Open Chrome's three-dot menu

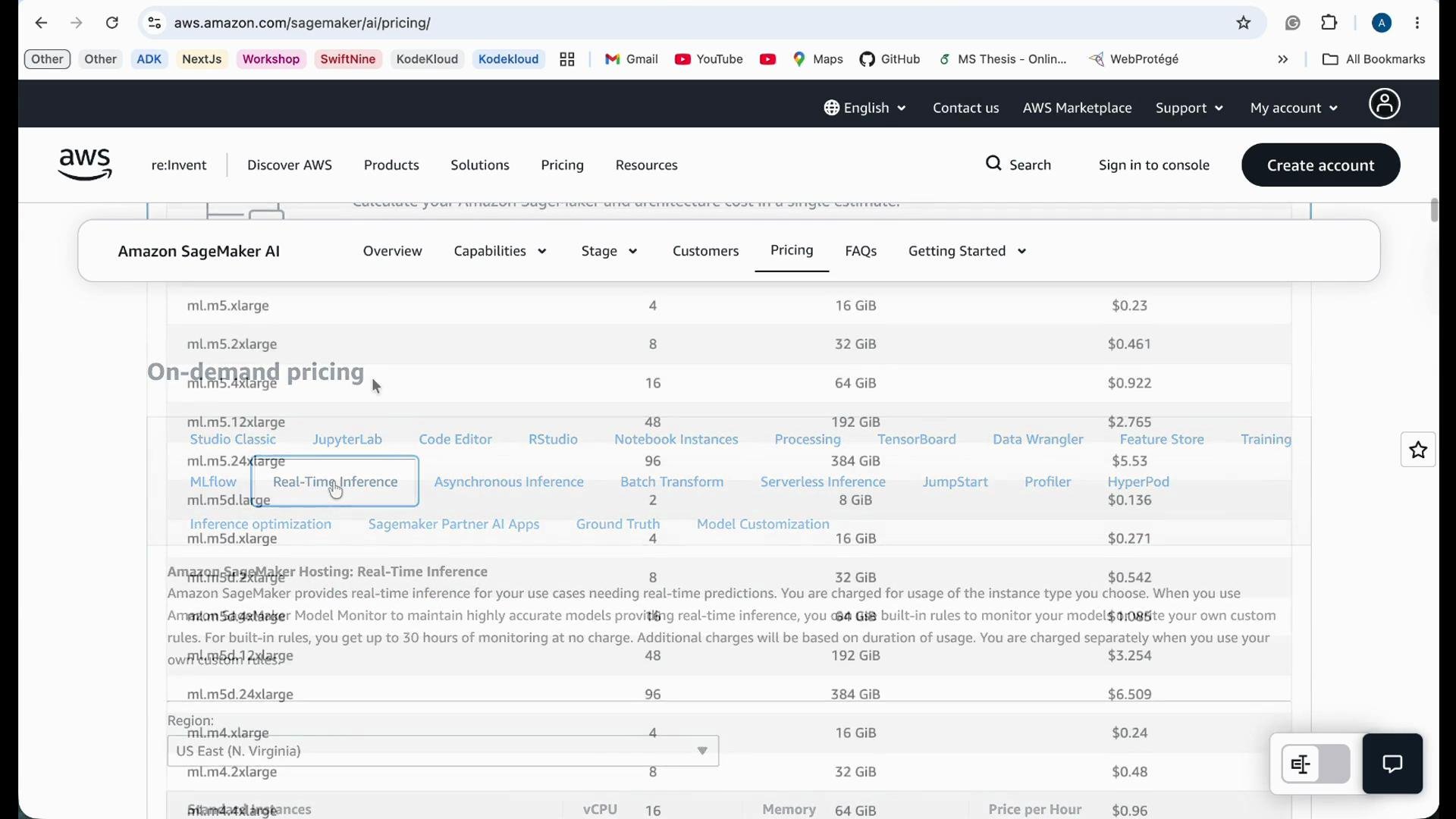point(1419,24)
